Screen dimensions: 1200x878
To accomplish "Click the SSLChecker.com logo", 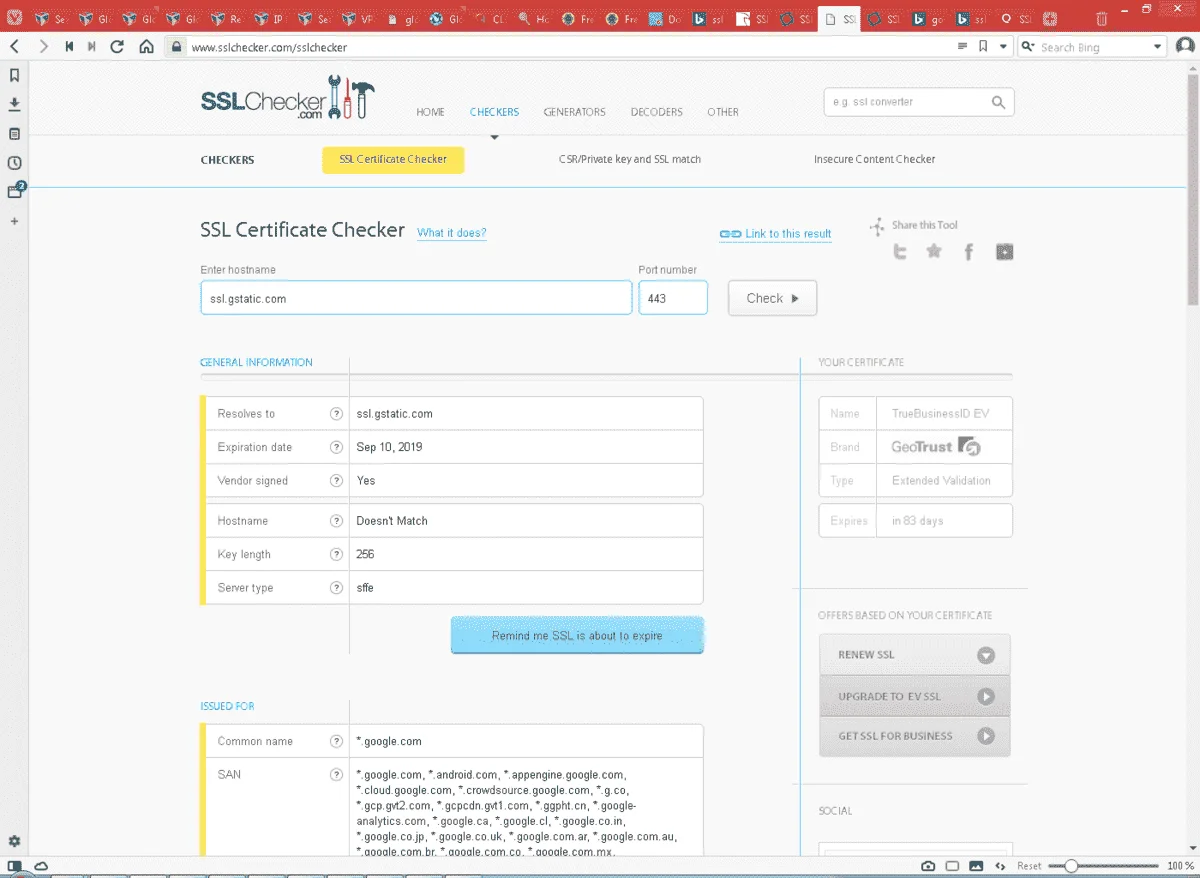I will coord(287,98).
